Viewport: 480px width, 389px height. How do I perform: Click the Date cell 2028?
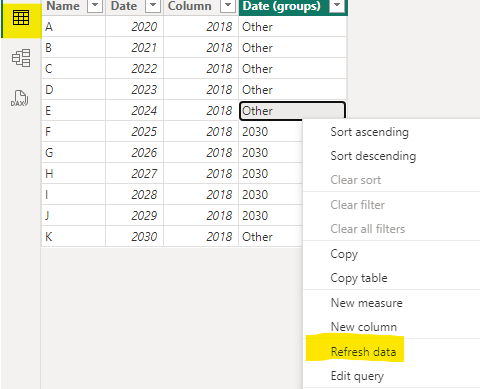(135, 195)
